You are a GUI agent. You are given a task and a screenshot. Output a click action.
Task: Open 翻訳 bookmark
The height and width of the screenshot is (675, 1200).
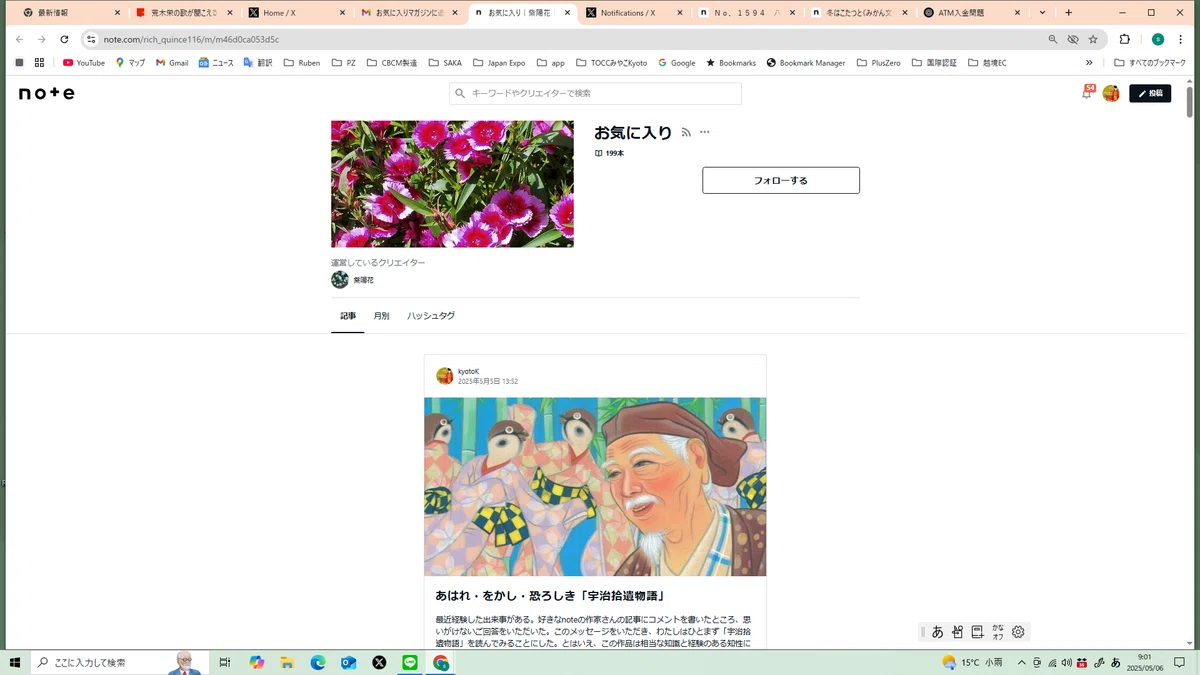[x=258, y=62]
